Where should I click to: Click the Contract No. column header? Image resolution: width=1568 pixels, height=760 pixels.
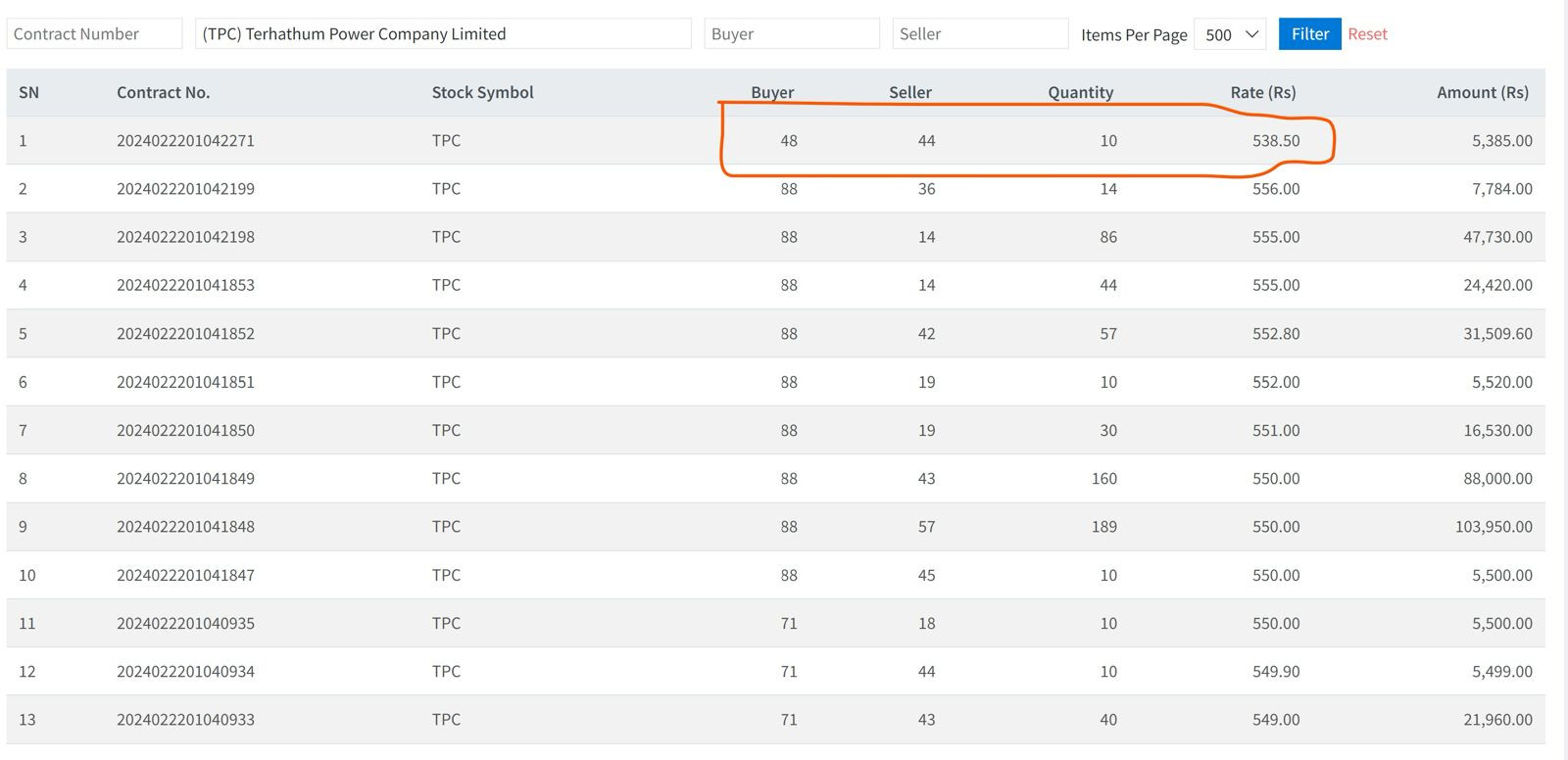click(x=164, y=92)
